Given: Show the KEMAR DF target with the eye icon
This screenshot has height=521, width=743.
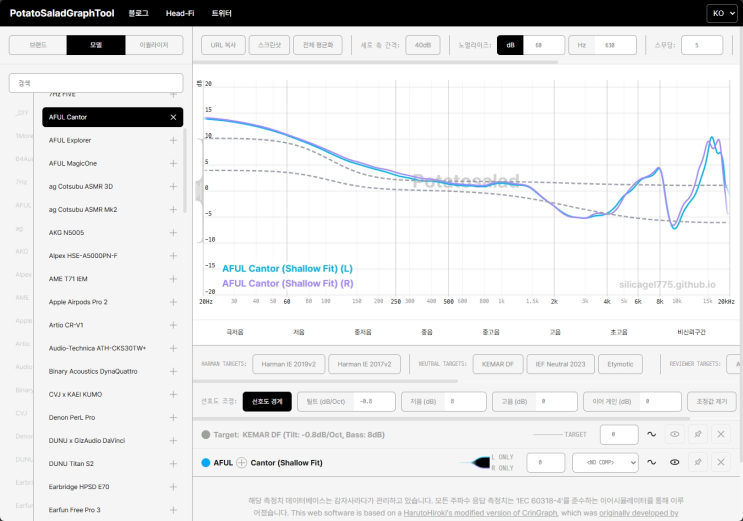Looking at the screenshot, I should (674, 434).
